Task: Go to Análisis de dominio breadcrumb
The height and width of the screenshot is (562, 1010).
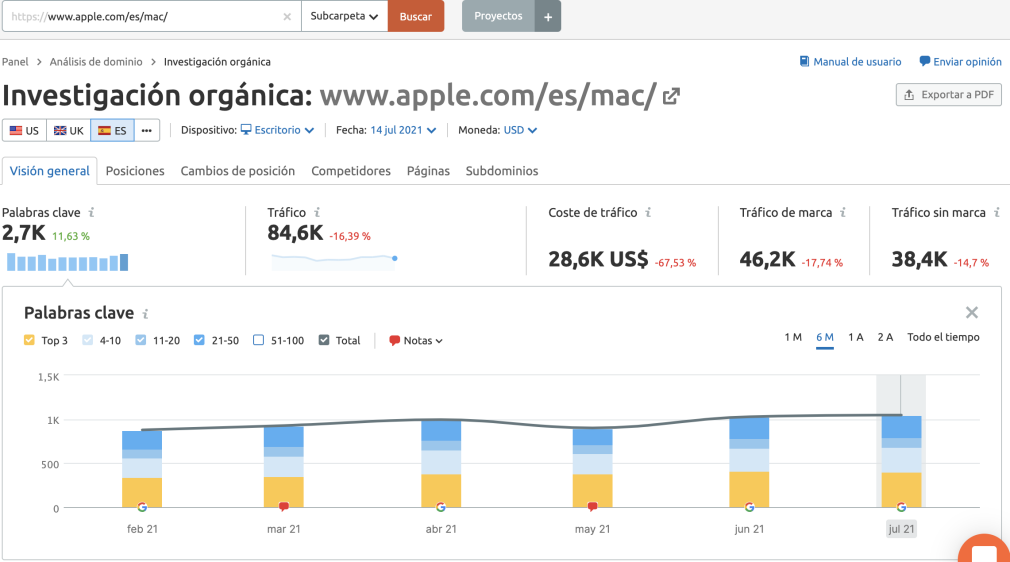Action: pyautogui.click(x=96, y=62)
